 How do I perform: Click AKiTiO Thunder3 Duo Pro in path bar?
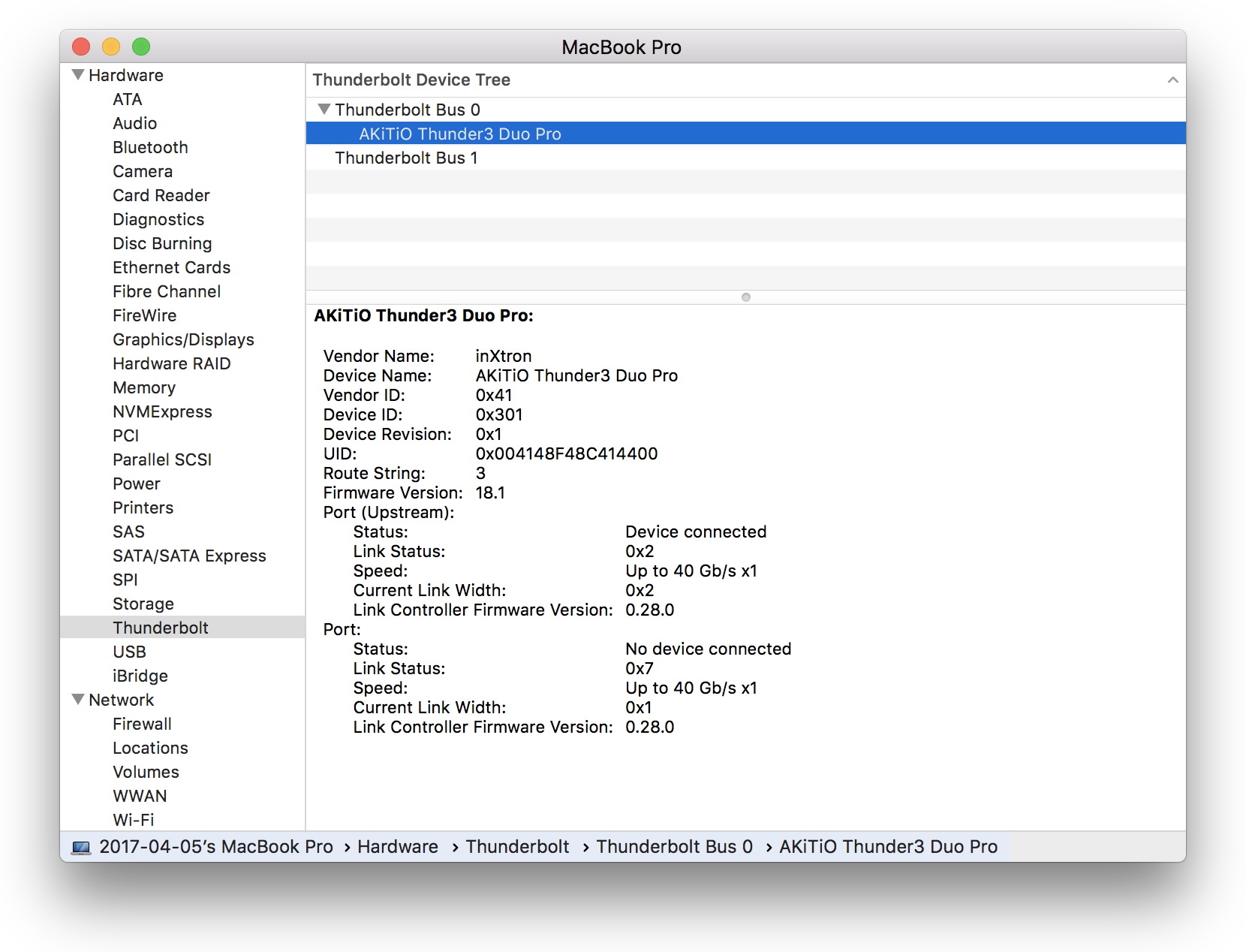click(x=889, y=847)
